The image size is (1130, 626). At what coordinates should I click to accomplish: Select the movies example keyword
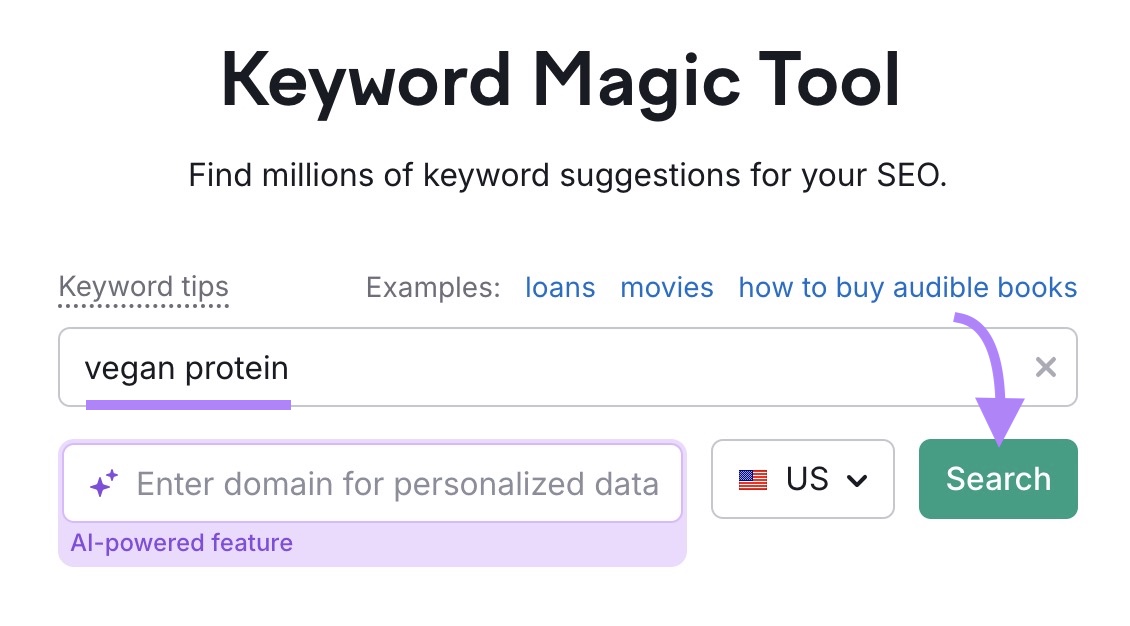tap(666, 288)
